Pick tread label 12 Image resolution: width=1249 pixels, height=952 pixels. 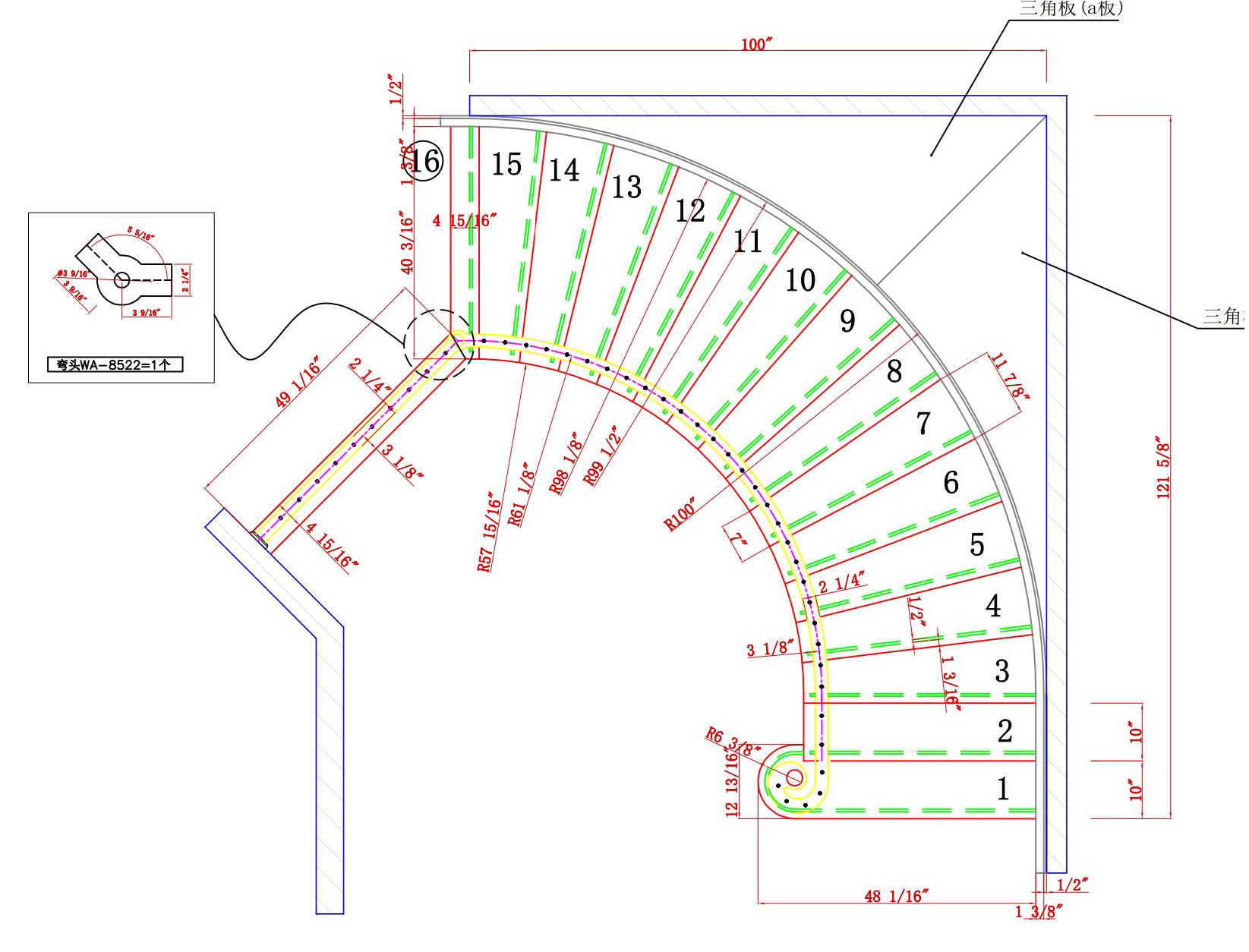pyautogui.click(x=690, y=210)
